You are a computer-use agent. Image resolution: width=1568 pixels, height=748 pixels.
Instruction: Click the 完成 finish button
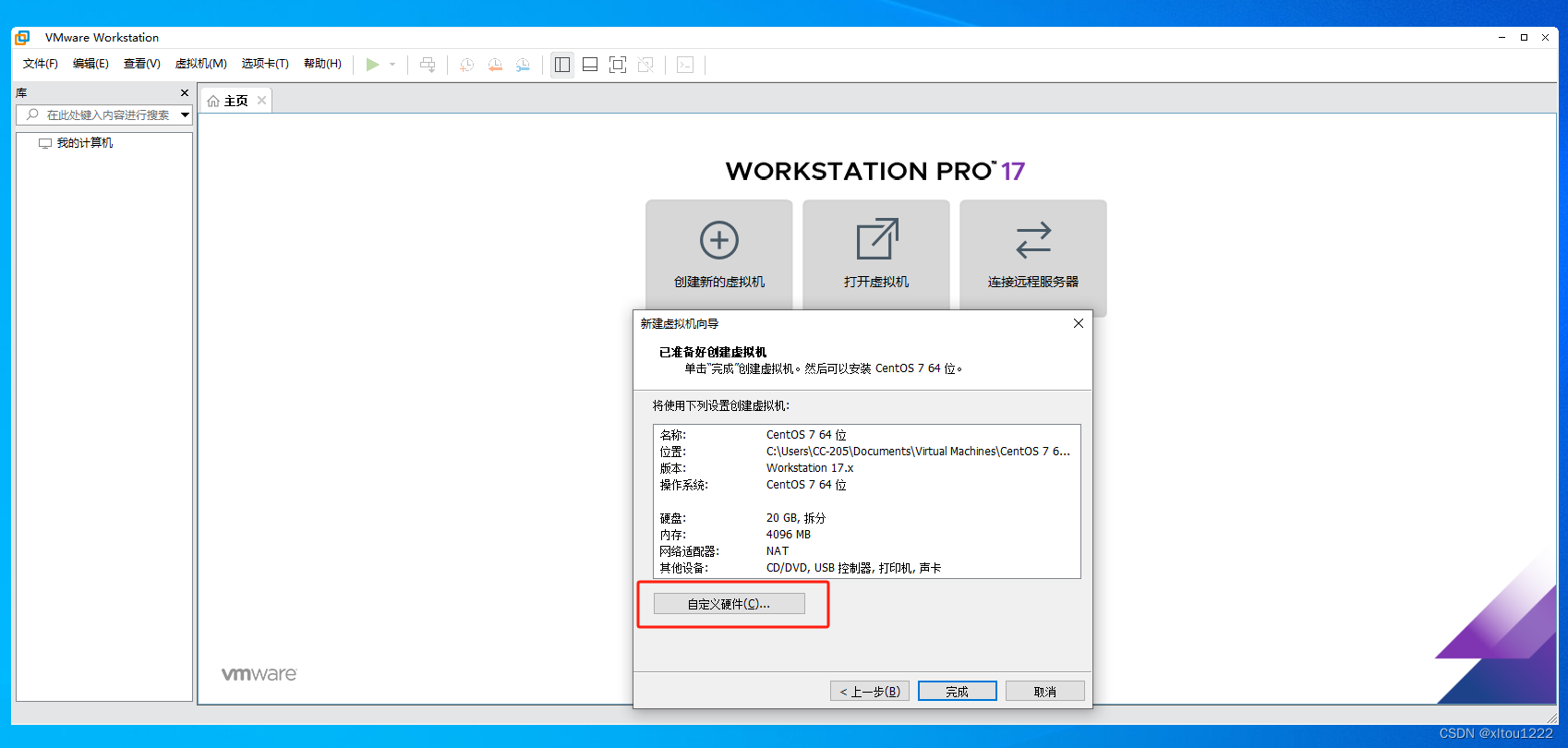point(958,692)
